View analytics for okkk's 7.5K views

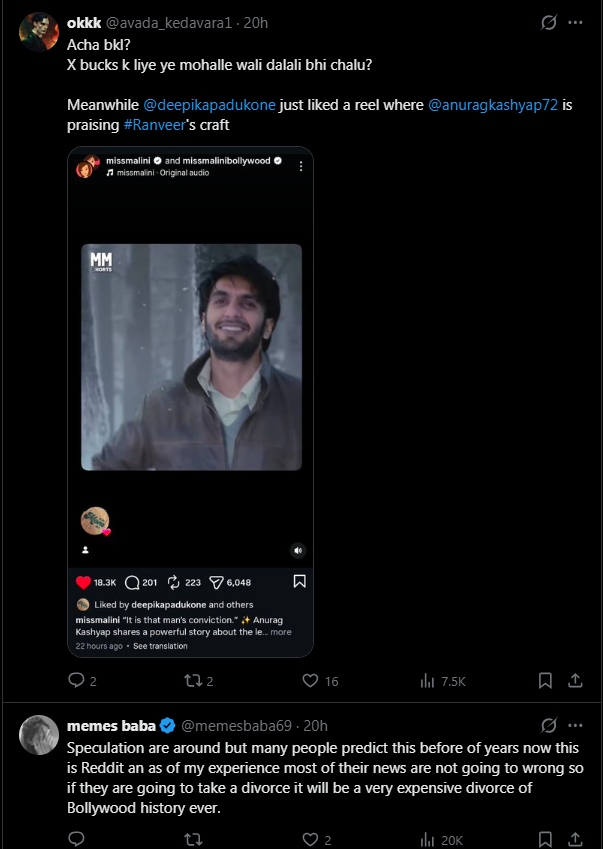point(443,681)
